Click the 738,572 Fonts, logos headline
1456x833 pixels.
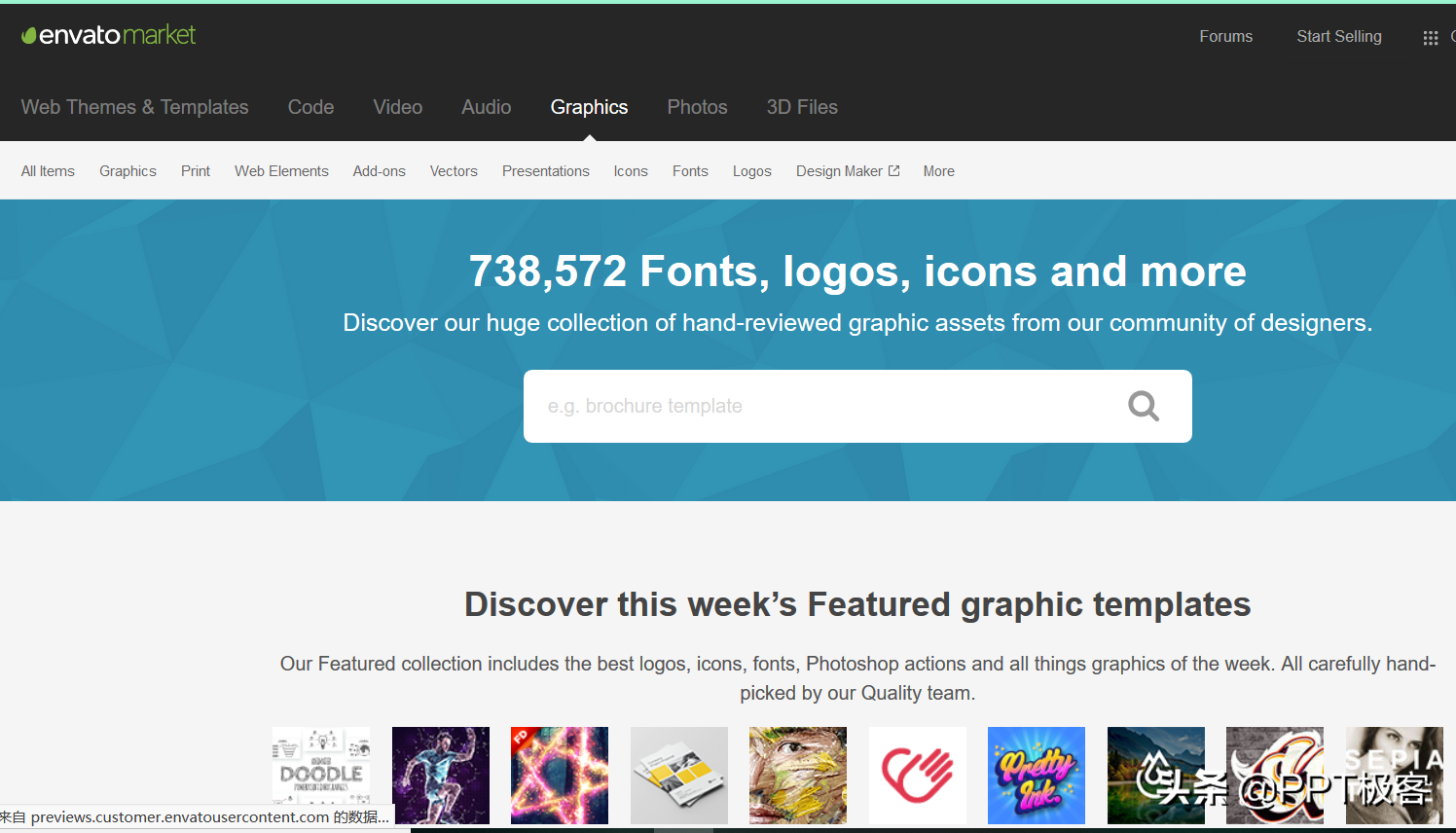click(857, 272)
